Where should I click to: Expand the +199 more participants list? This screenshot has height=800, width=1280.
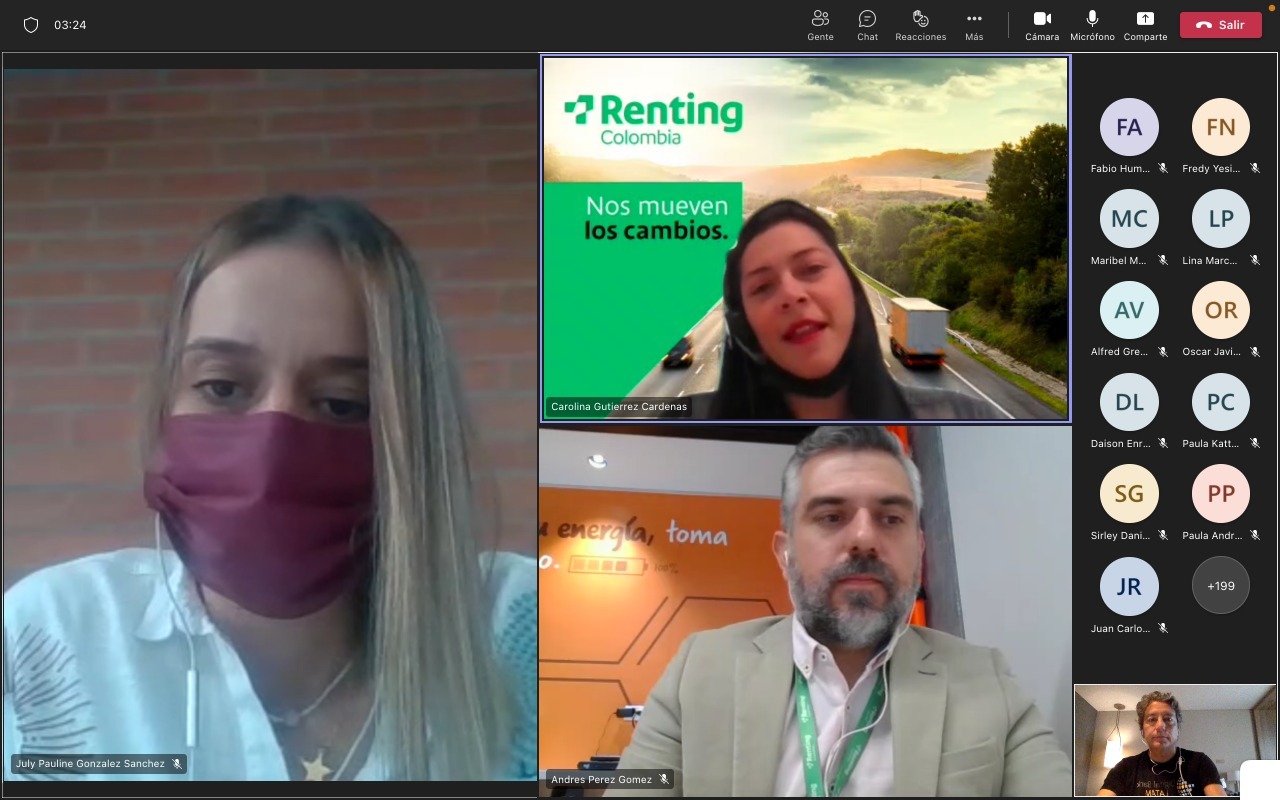point(1220,586)
